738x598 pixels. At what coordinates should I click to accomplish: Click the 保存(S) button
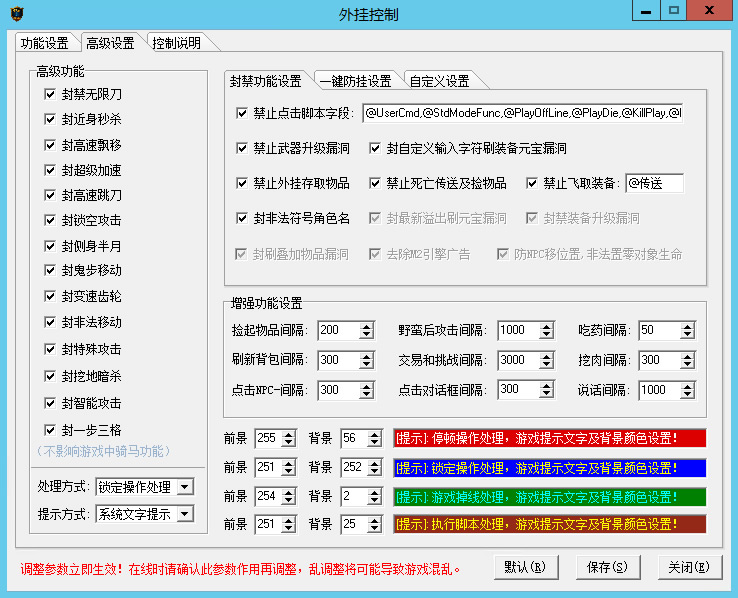pos(608,567)
